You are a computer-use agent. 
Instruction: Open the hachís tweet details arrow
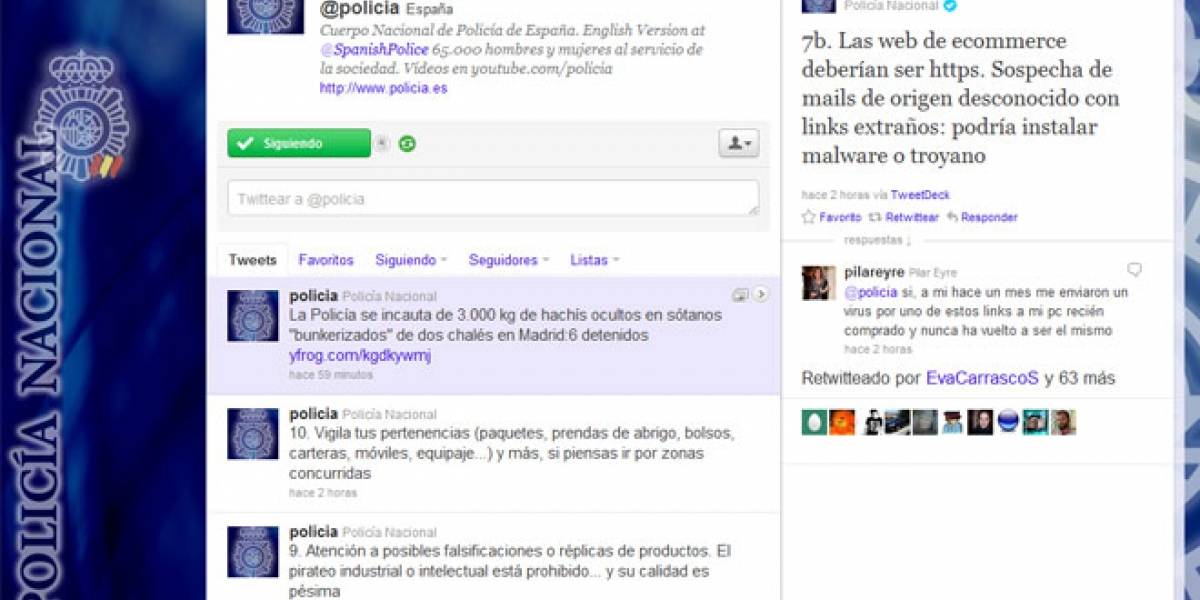(762, 294)
